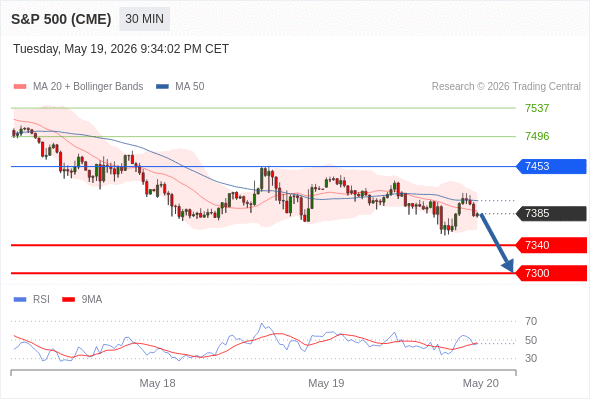This screenshot has width=590, height=400.
Task: Click the RSI legend label
Action: (x=41, y=300)
